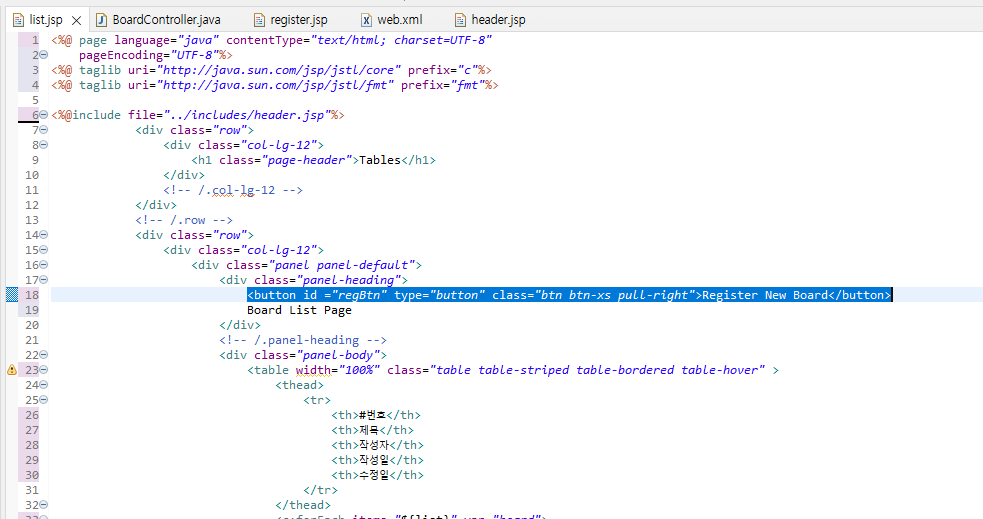The height and width of the screenshot is (519, 983).
Task: Click the '#번호' table header line
Action: [x=376, y=415]
